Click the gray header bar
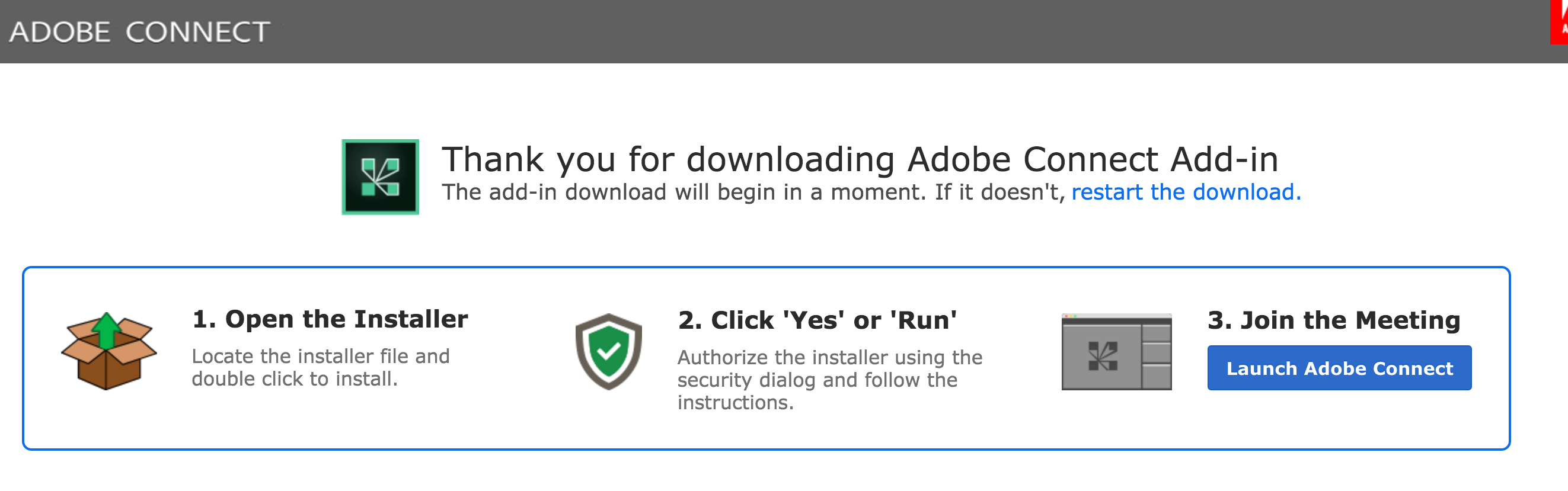The image size is (1568, 491). (x=791, y=31)
